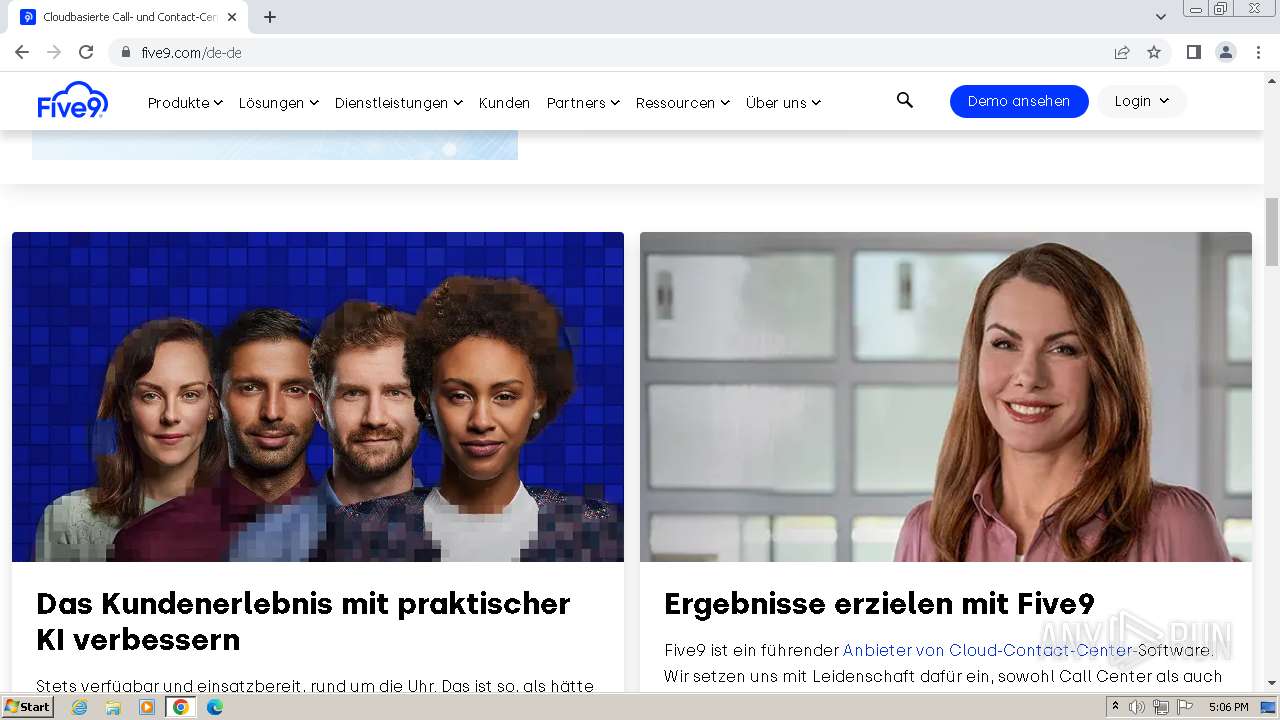Open the Chrome profile avatar icon
This screenshot has height=720, width=1280.
(x=1226, y=52)
